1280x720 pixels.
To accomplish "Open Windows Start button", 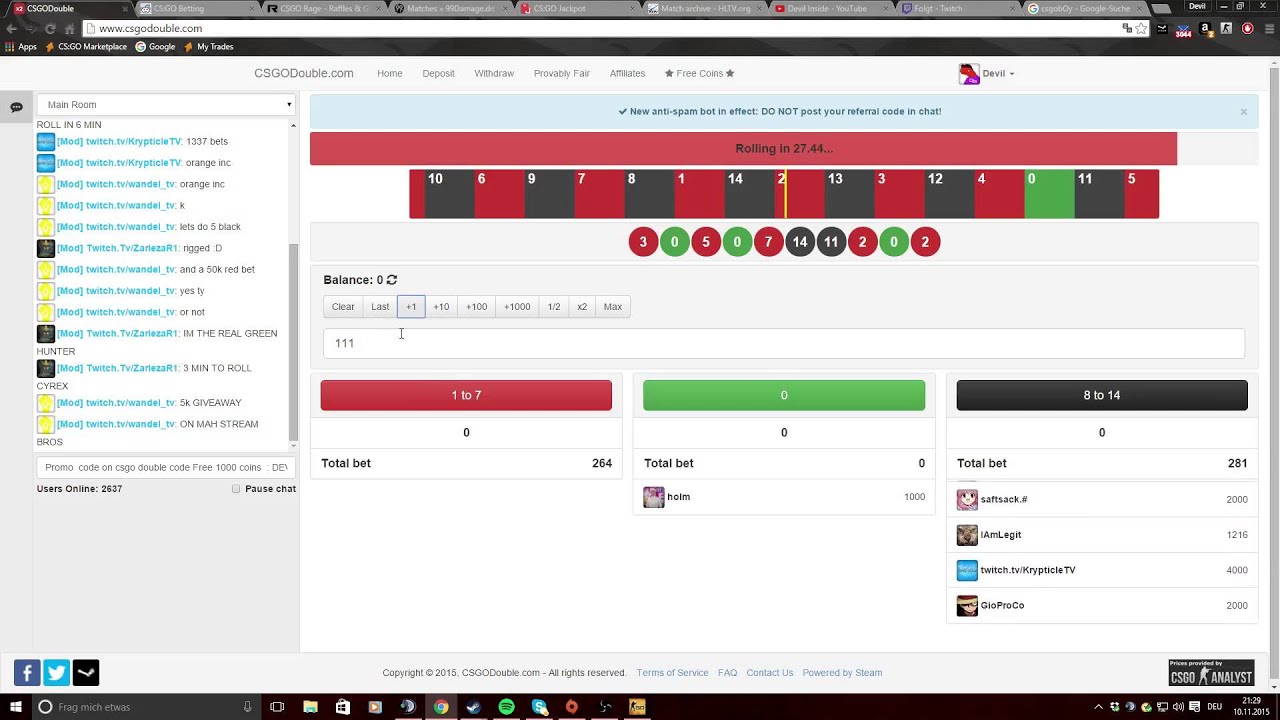I will (16, 707).
